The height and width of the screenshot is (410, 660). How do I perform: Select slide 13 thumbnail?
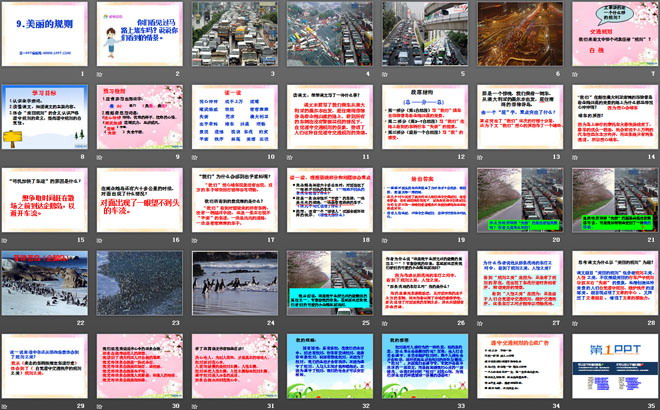coord(520,117)
